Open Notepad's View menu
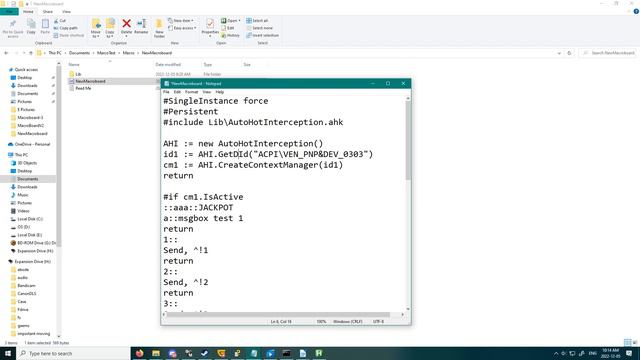 207,92
